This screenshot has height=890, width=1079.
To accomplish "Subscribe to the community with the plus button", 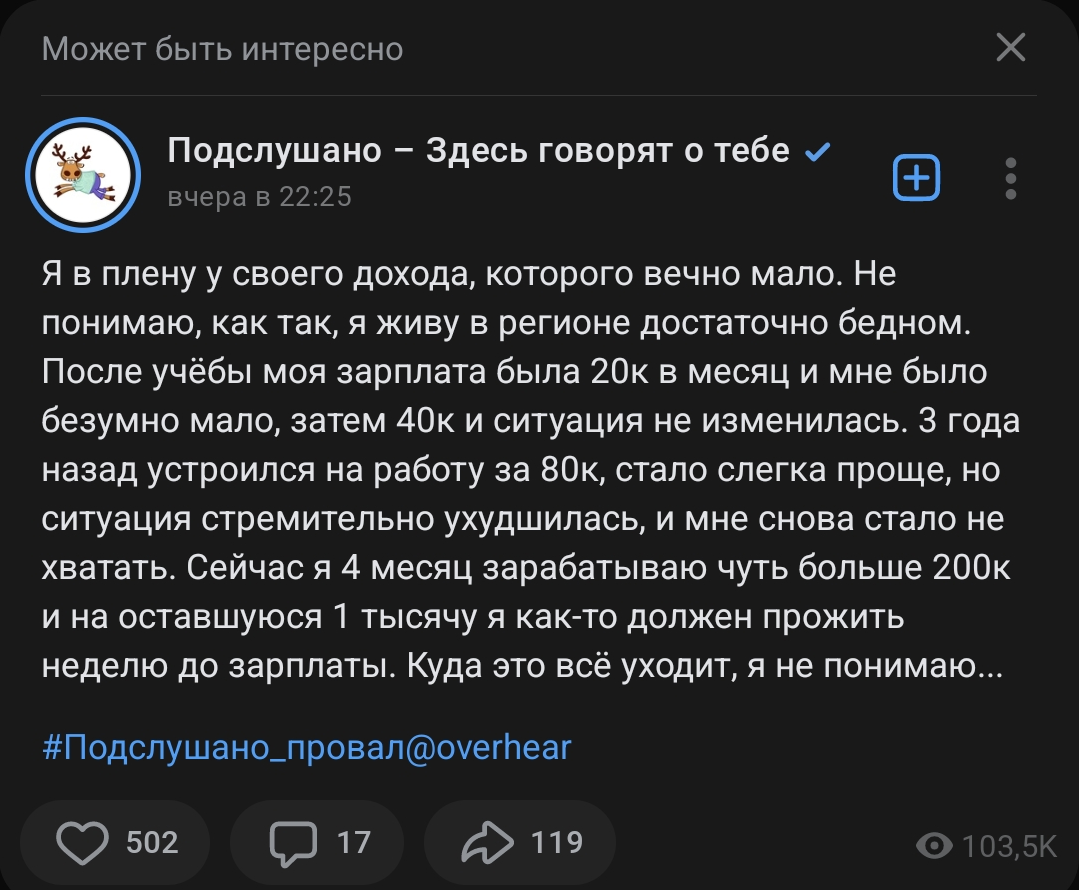I will (915, 178).
